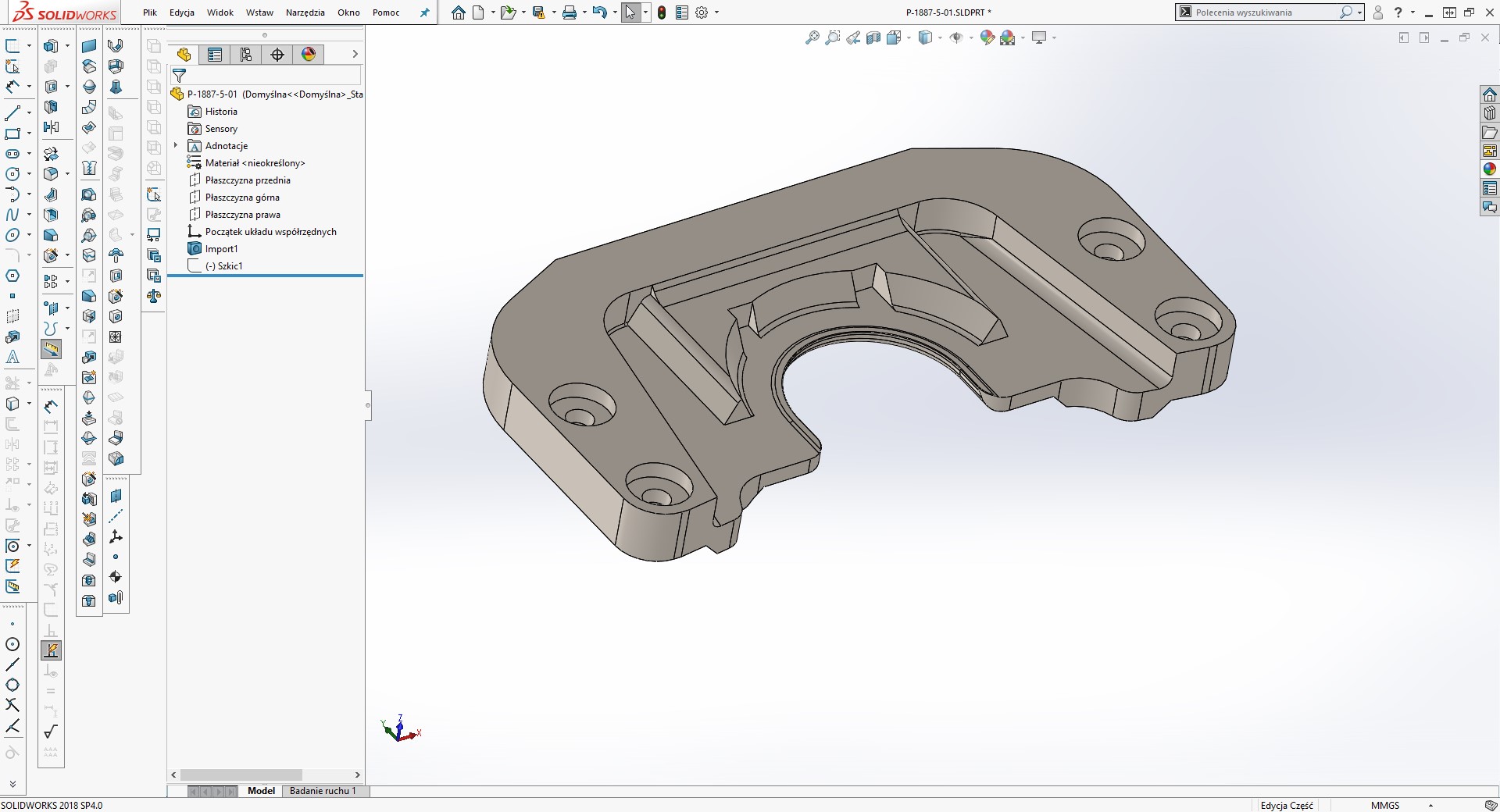Open SOLIDWORKS Resources home task pane tab
The height and width of the screenshot is (812, 1500).
tap(1490, 94)
